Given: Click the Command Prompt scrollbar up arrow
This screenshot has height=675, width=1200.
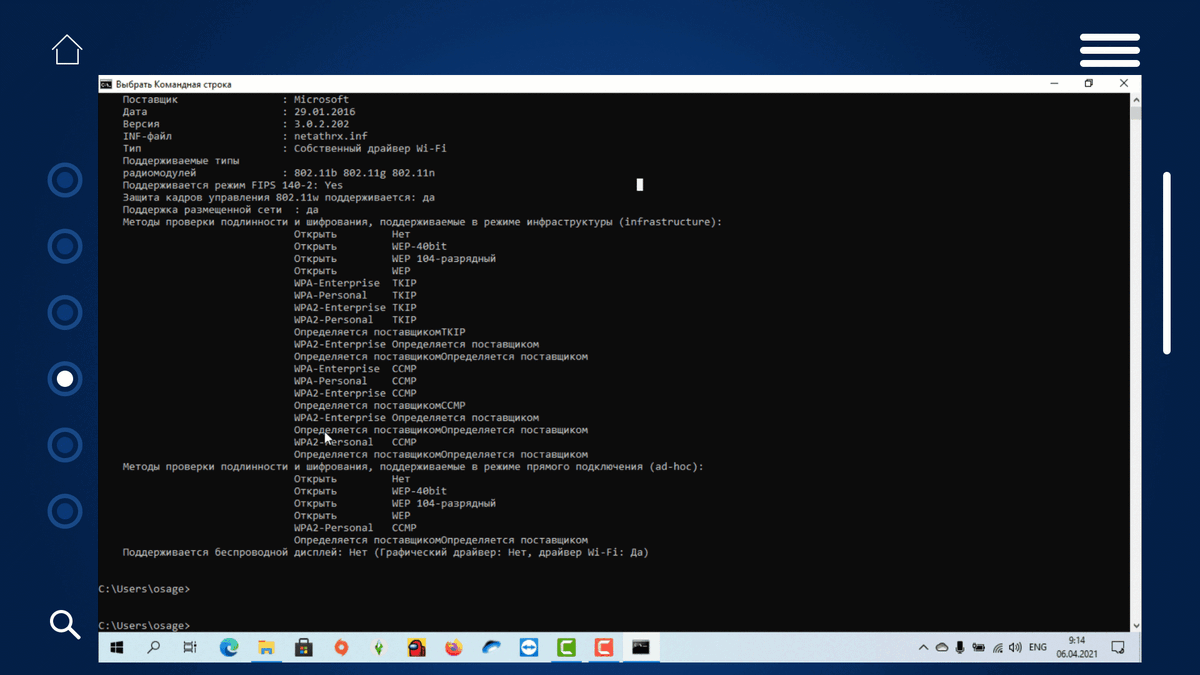Looking at the screenshot, I should tap(1136, 100).
